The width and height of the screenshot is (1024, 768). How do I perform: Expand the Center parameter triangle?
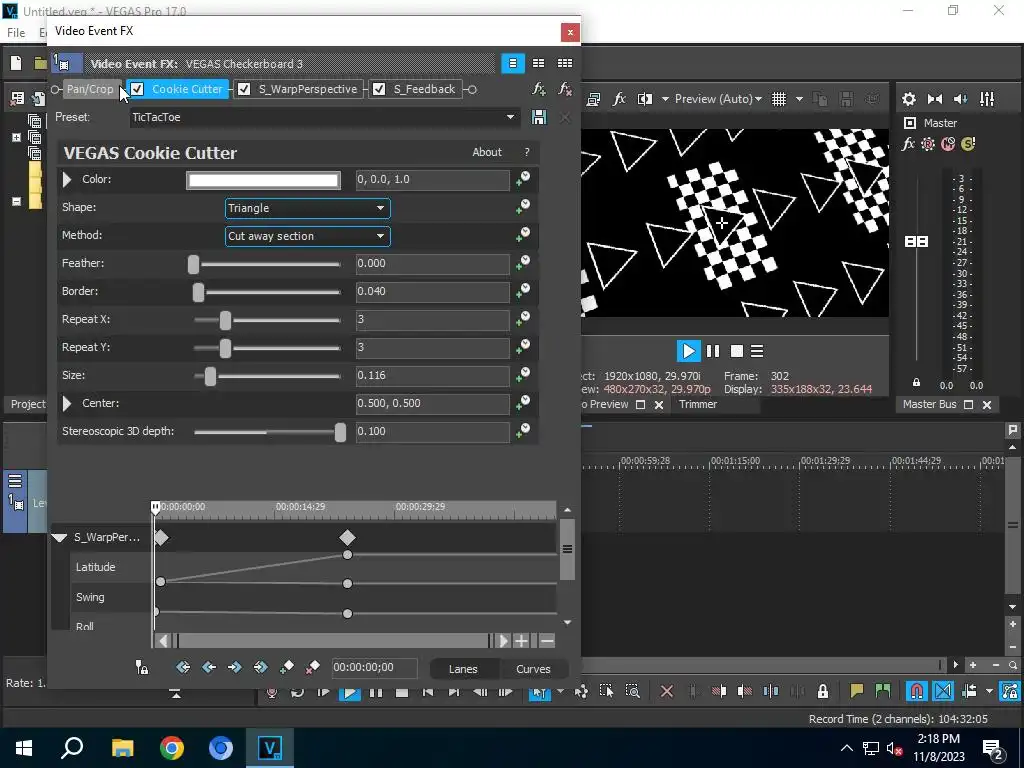point(67,404)
